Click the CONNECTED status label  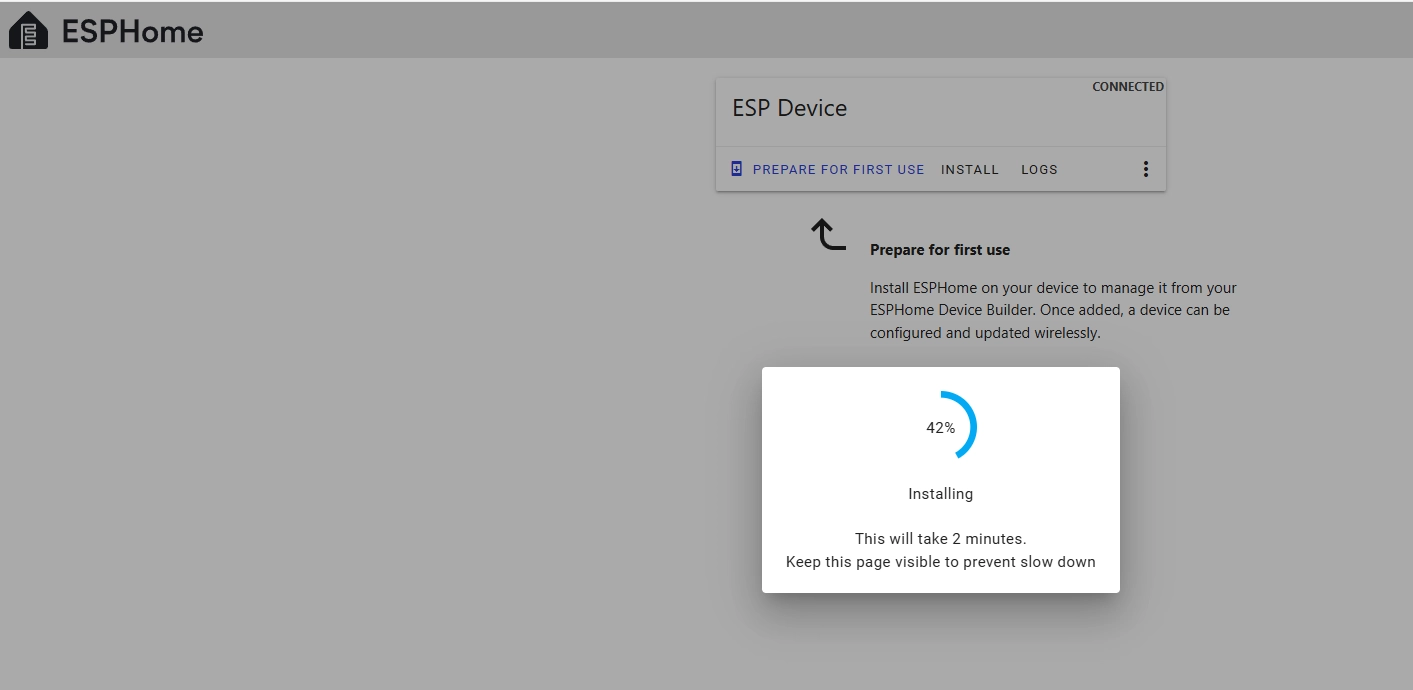[x=1127, y=87]
